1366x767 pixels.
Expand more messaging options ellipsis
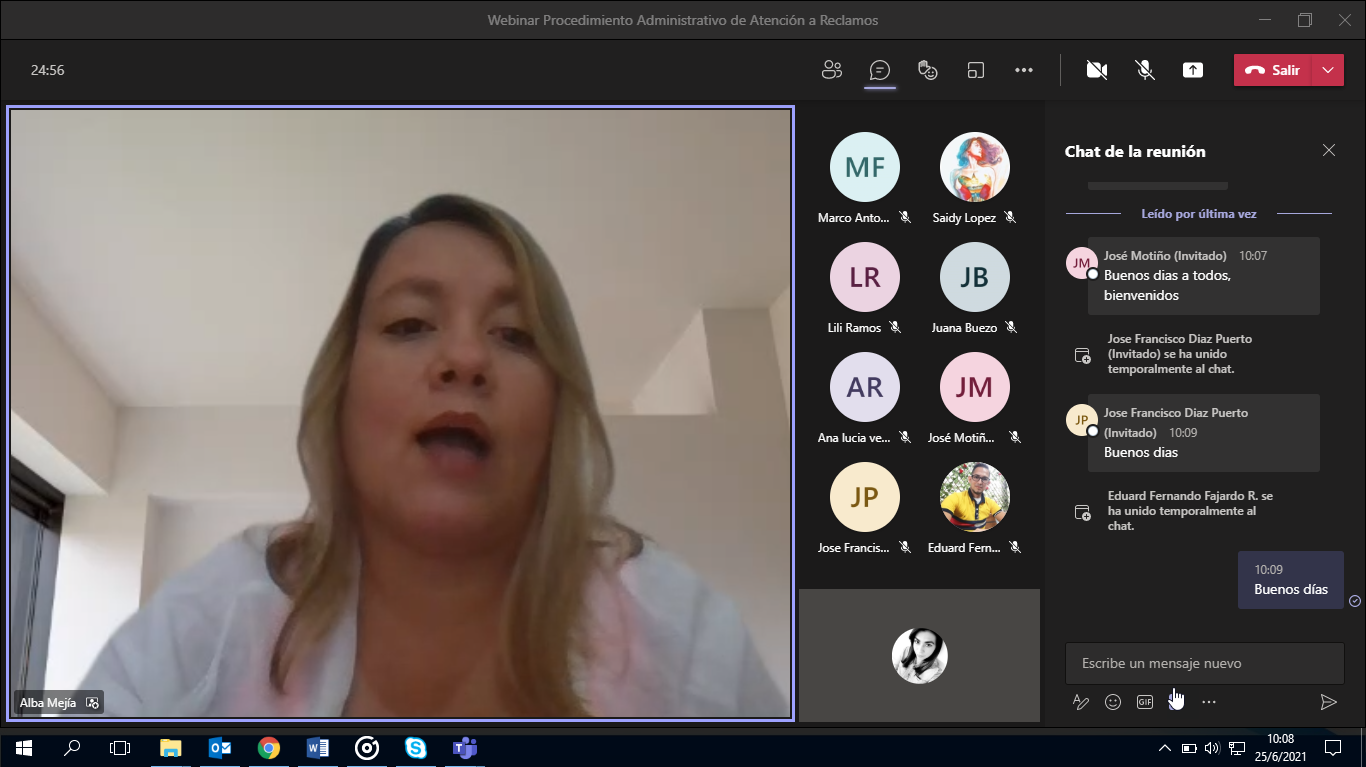pyautogui.click(x=1209, y=702)
